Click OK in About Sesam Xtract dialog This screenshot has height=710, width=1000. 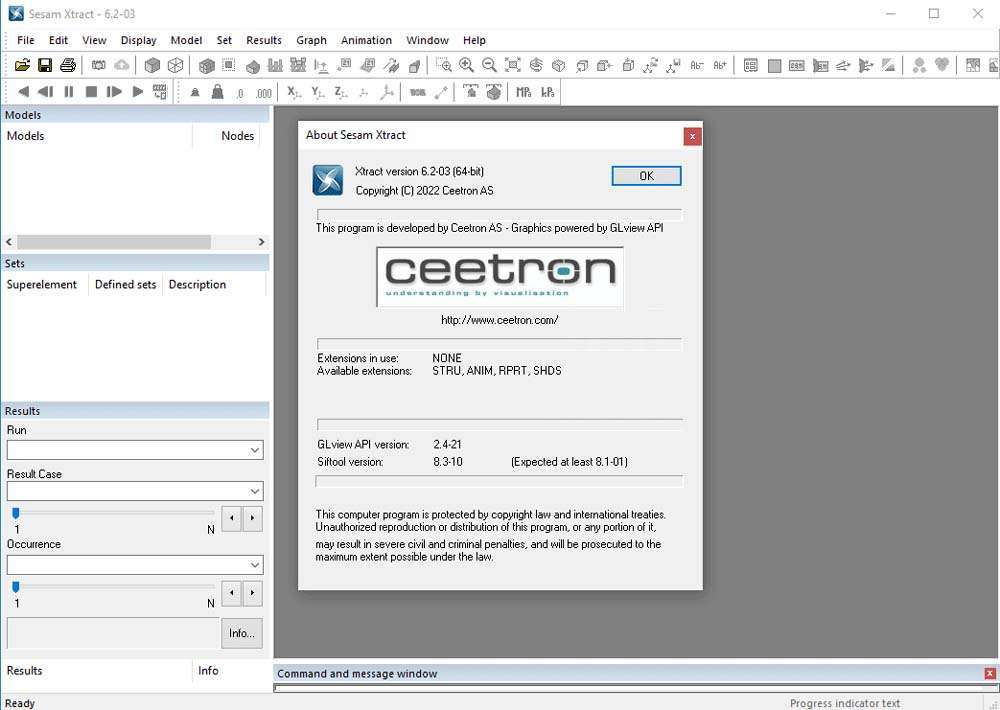coord(646,176)
